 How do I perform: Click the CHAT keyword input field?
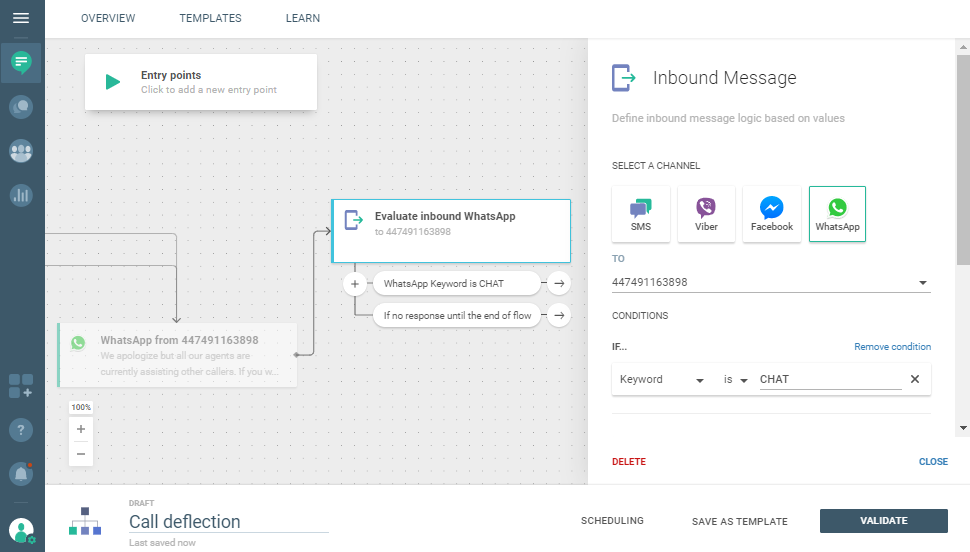click(829, 380)
